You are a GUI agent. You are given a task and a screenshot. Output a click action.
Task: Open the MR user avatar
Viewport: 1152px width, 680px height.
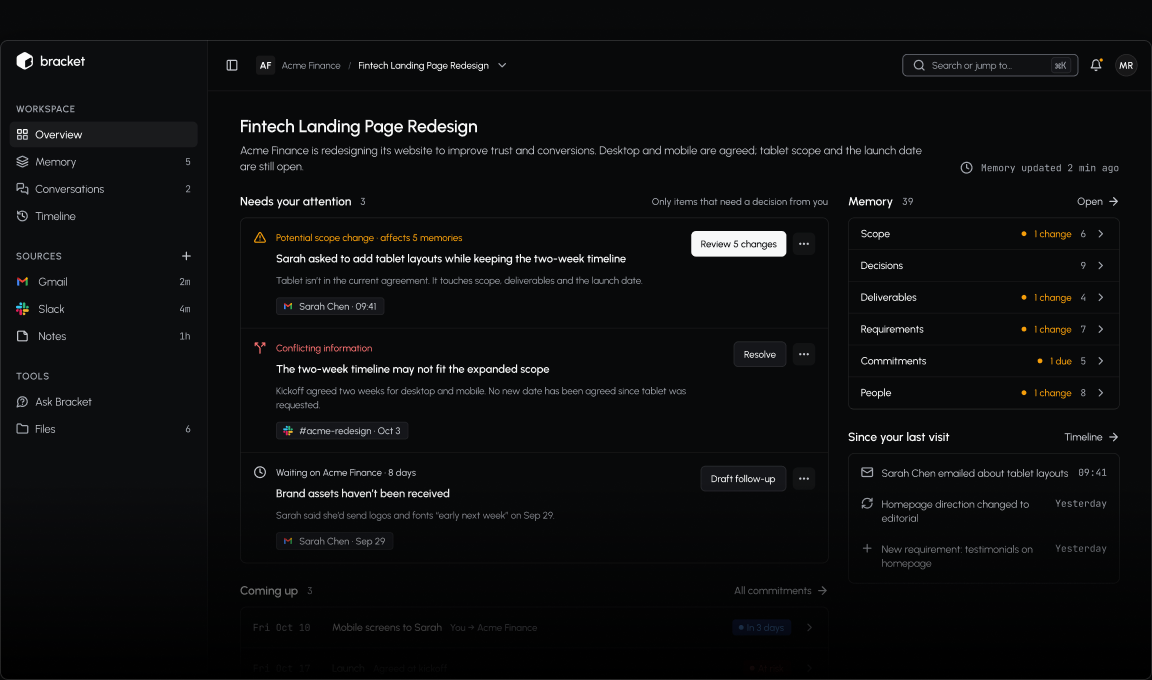1126,65
